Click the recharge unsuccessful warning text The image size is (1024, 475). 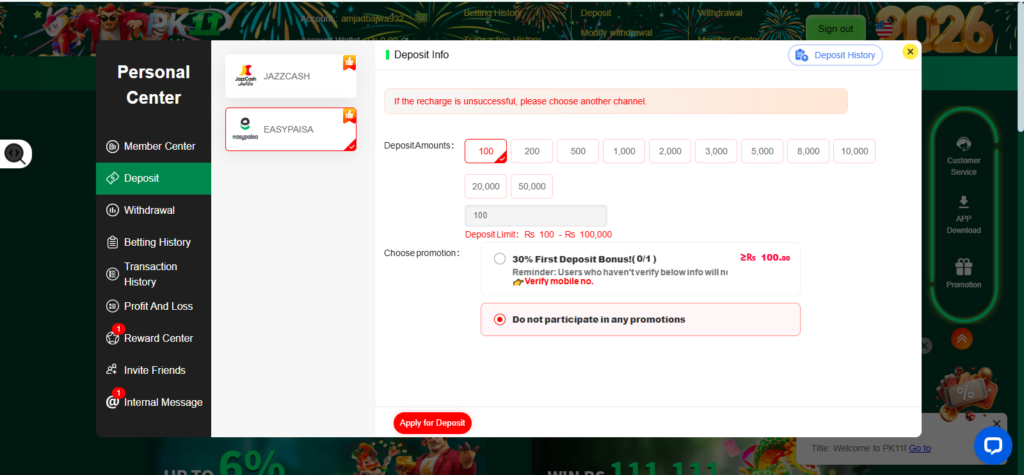(520, 101)
